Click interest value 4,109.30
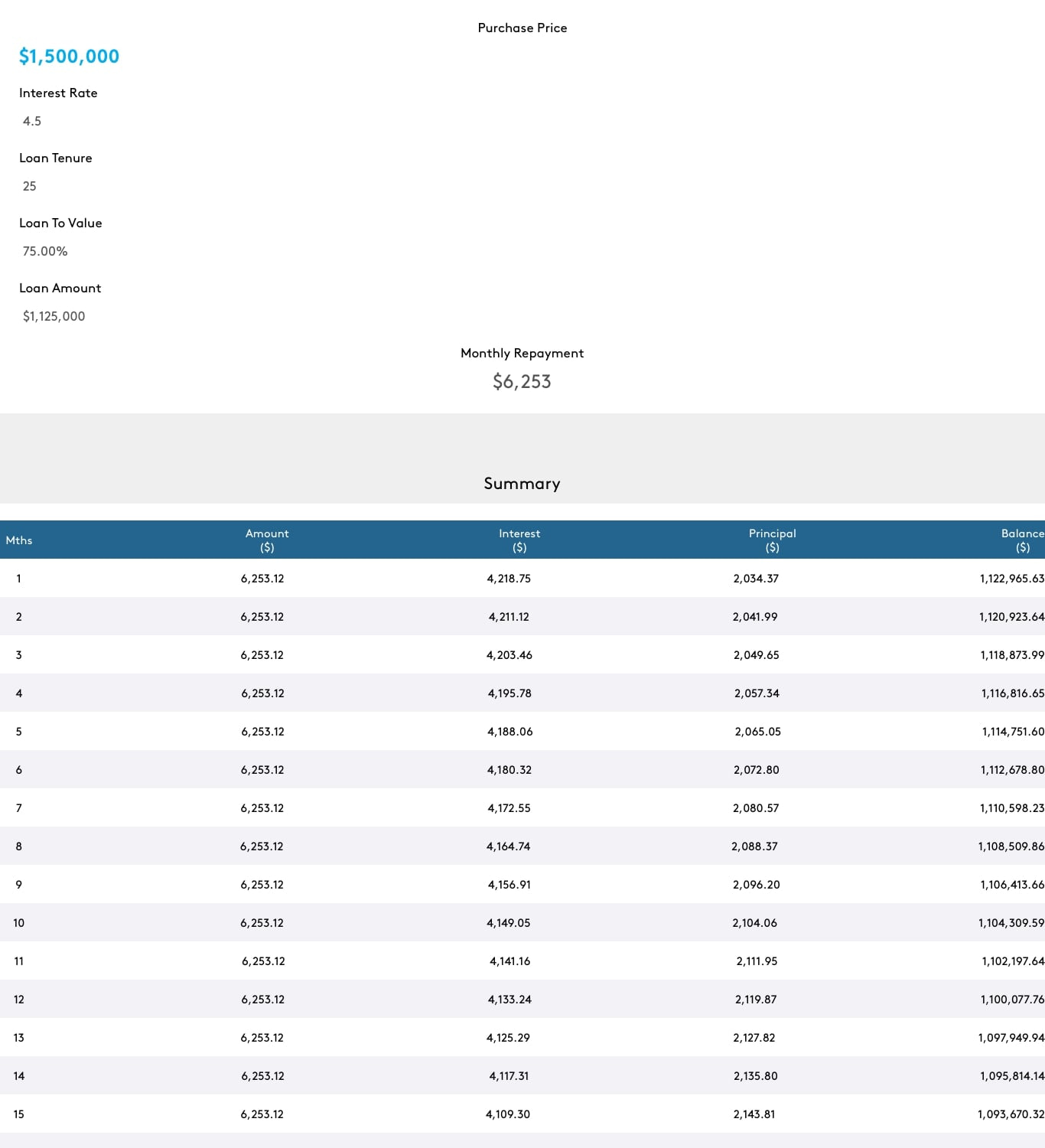 click(x=508, y=1114)
